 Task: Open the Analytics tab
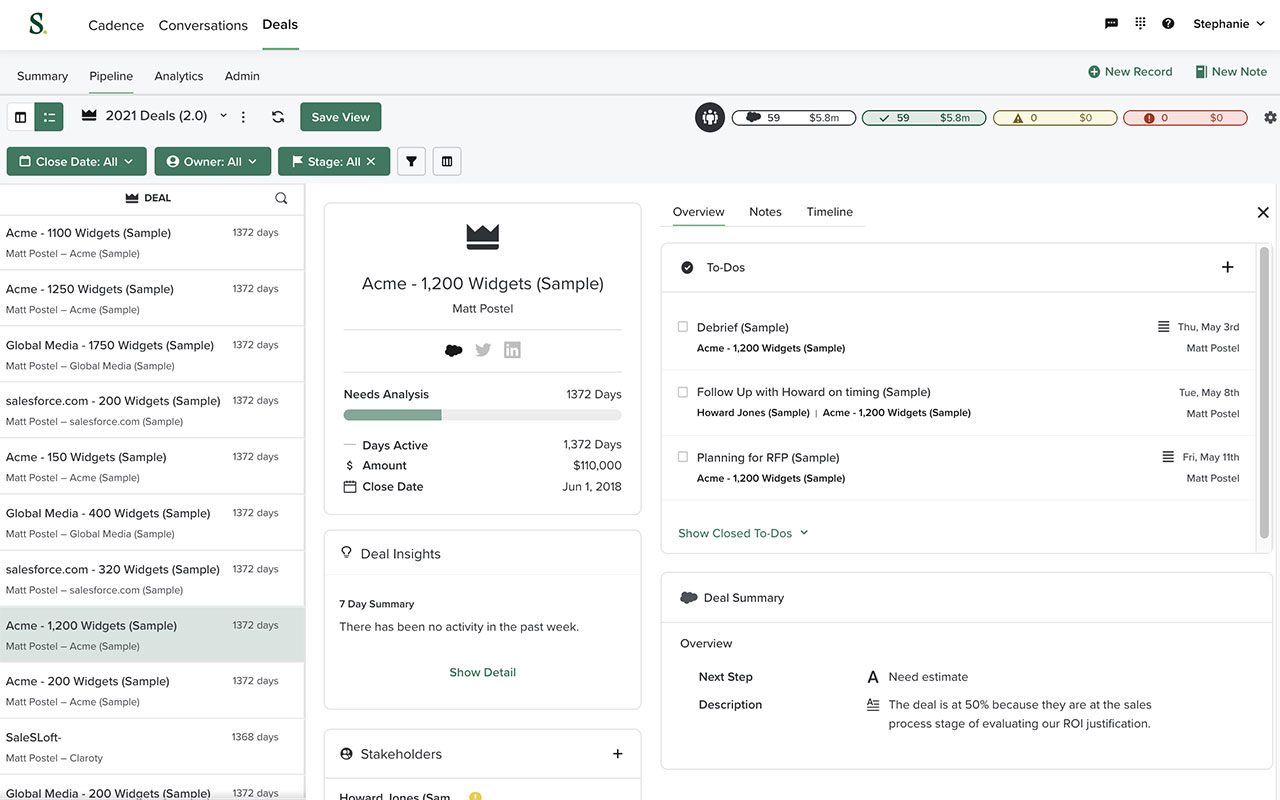pos(179,76)
